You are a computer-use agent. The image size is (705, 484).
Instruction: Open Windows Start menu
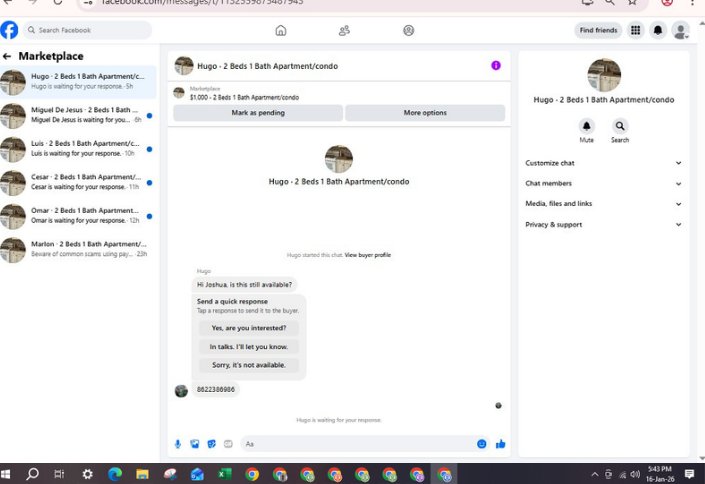tap(6, 474)
